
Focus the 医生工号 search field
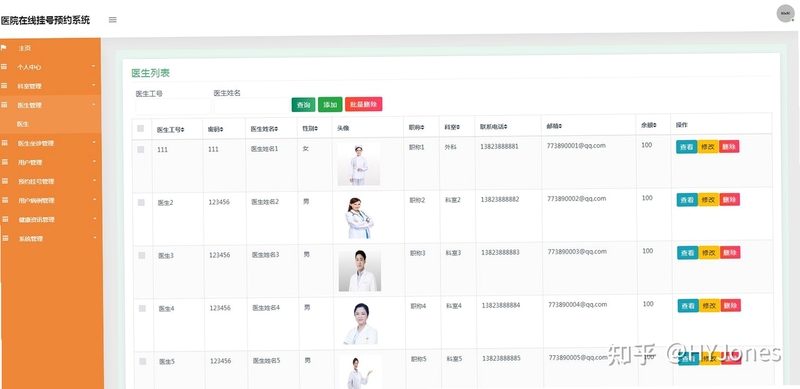pyautogui.click(x=173, y=106)
